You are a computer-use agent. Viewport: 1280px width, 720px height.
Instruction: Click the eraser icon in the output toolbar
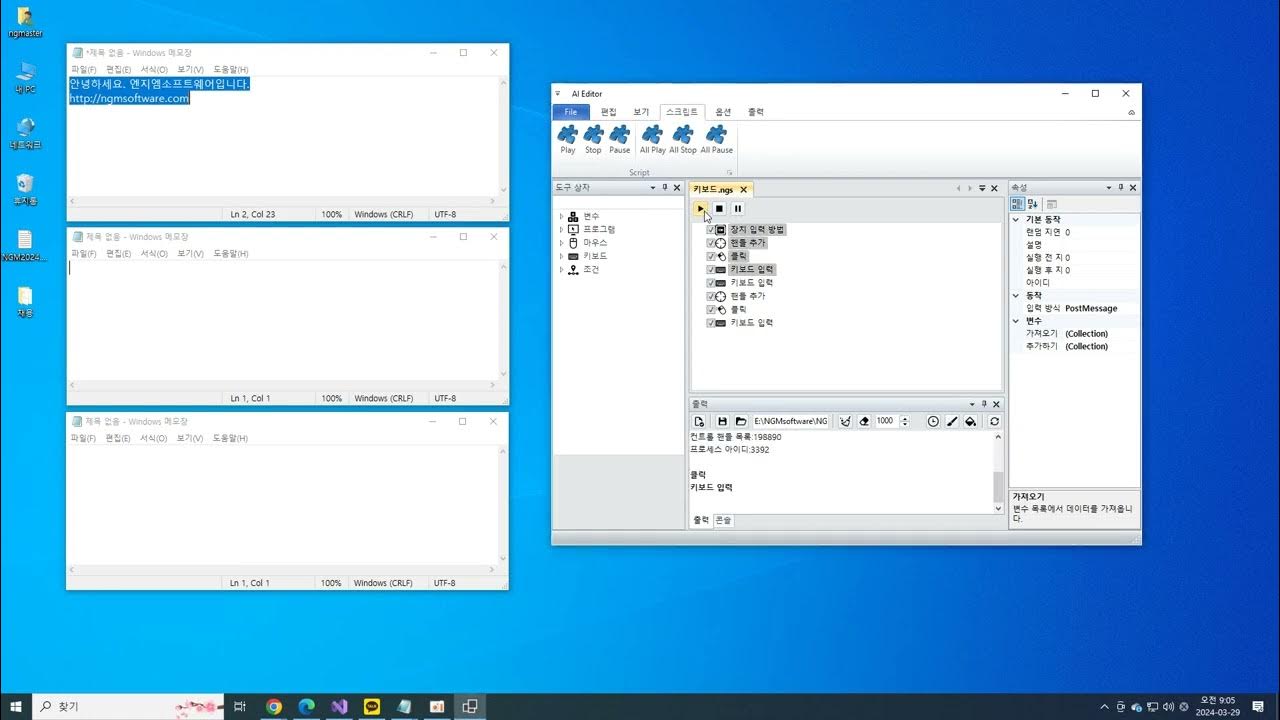point(865,421)
